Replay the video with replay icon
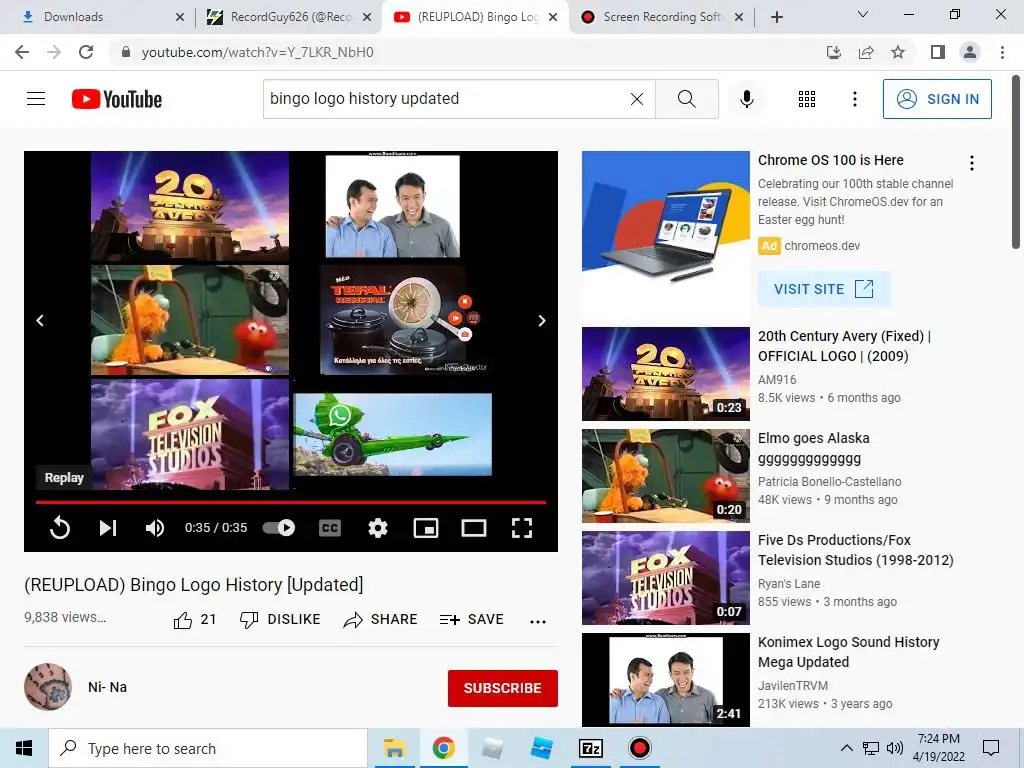 60,528
